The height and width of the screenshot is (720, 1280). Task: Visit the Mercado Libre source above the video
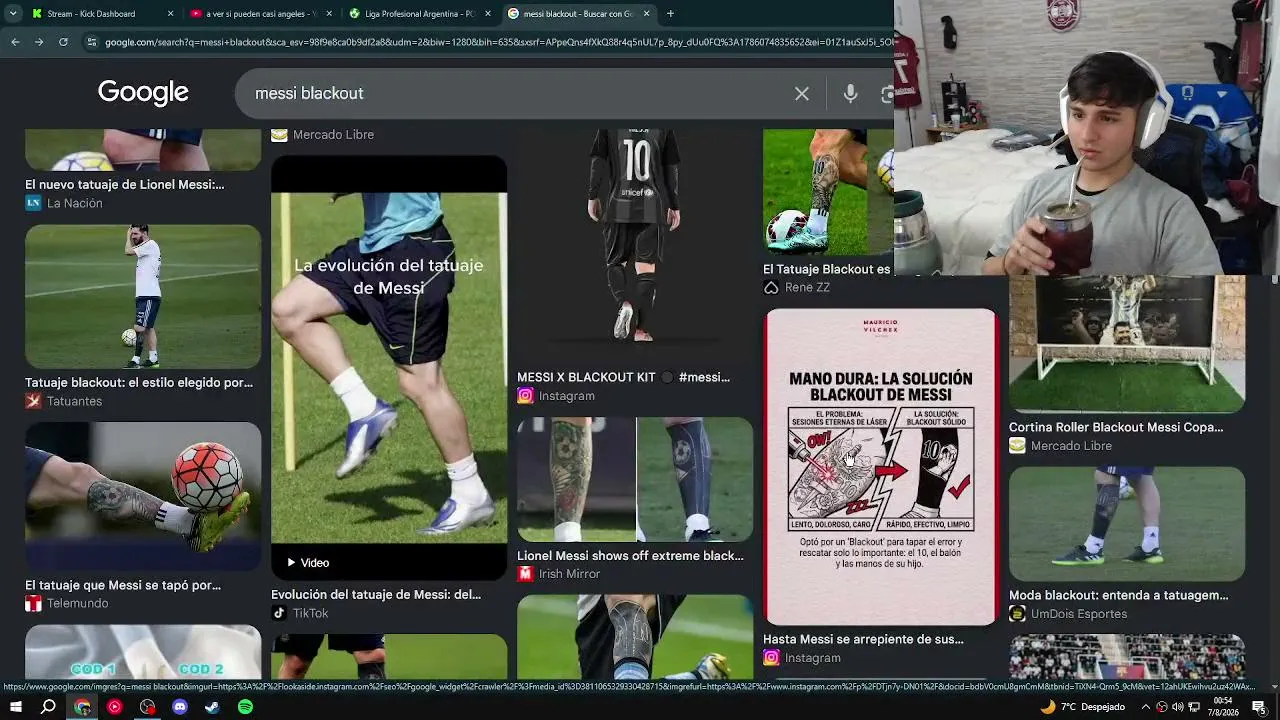point(322,135)
